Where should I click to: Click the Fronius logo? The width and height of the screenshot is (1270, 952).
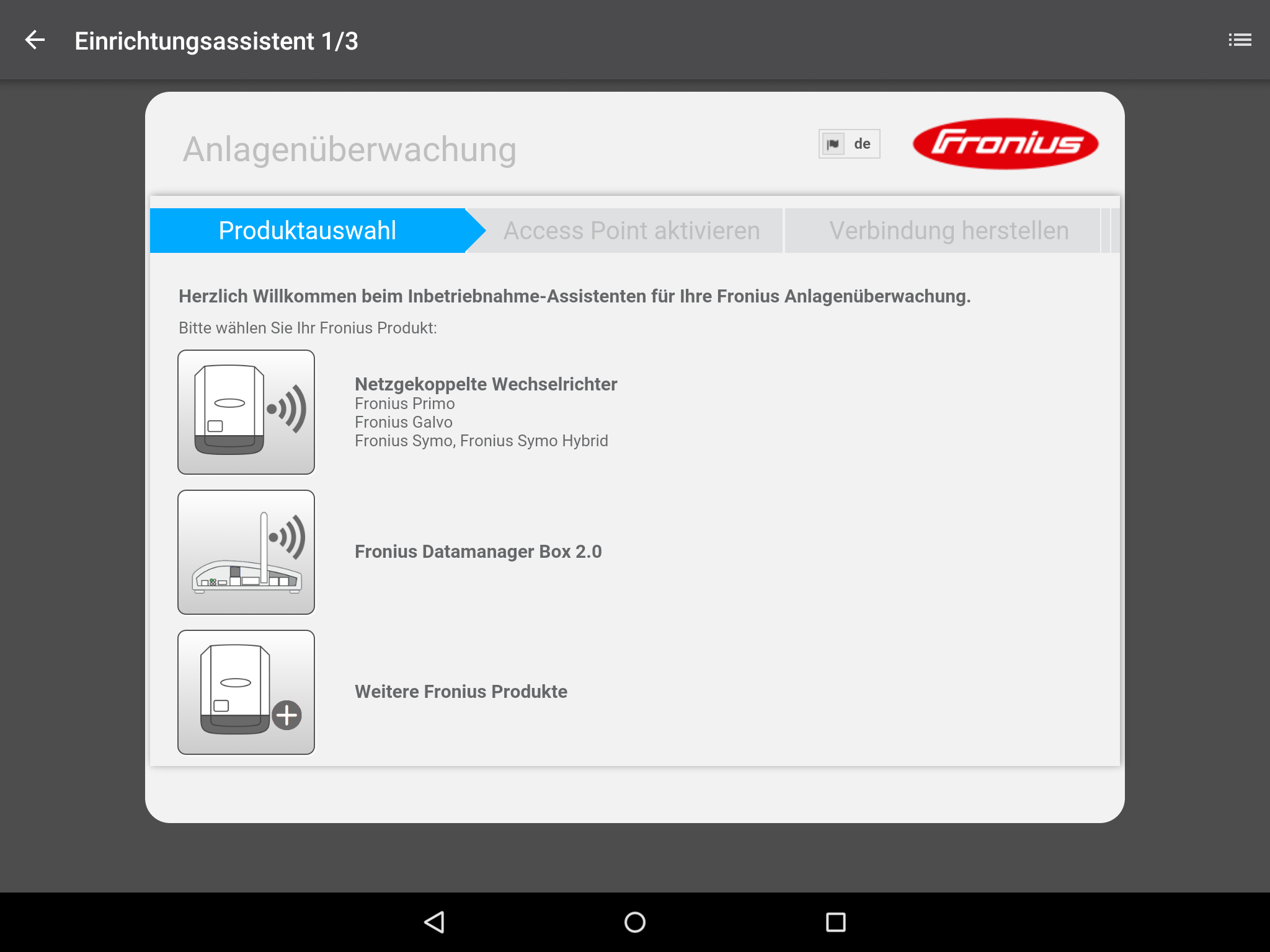[1005, 143]
